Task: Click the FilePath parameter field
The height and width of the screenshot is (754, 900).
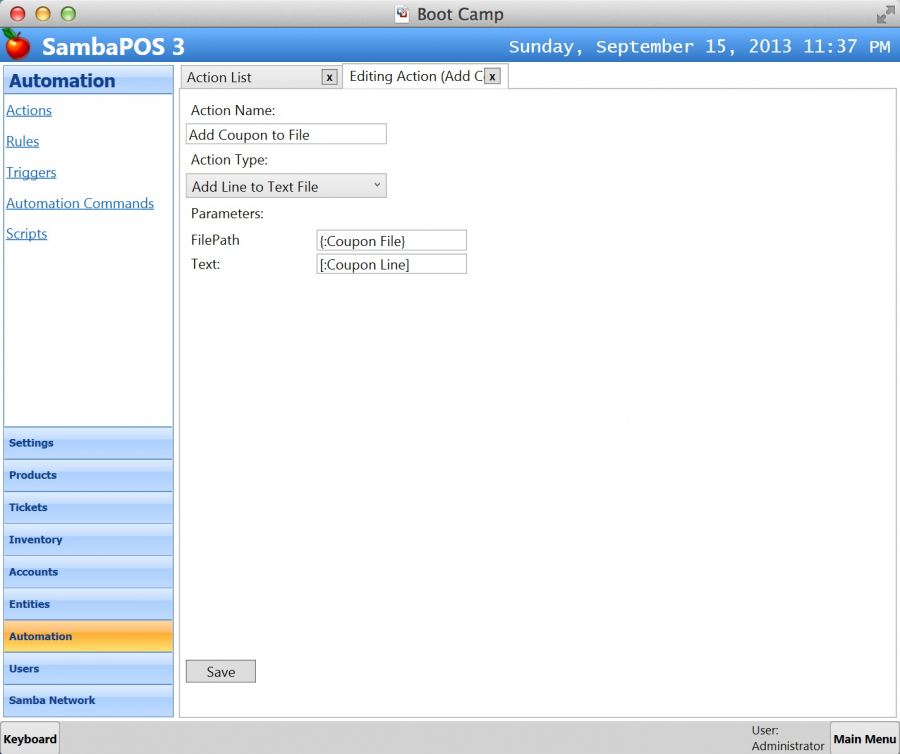Action: [391, 240]
